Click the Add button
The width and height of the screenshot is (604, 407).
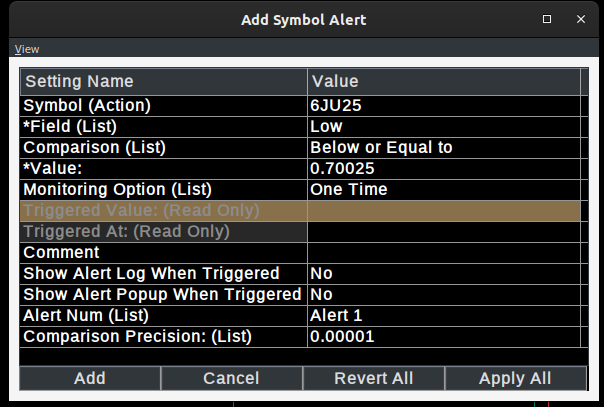[89, 378]
